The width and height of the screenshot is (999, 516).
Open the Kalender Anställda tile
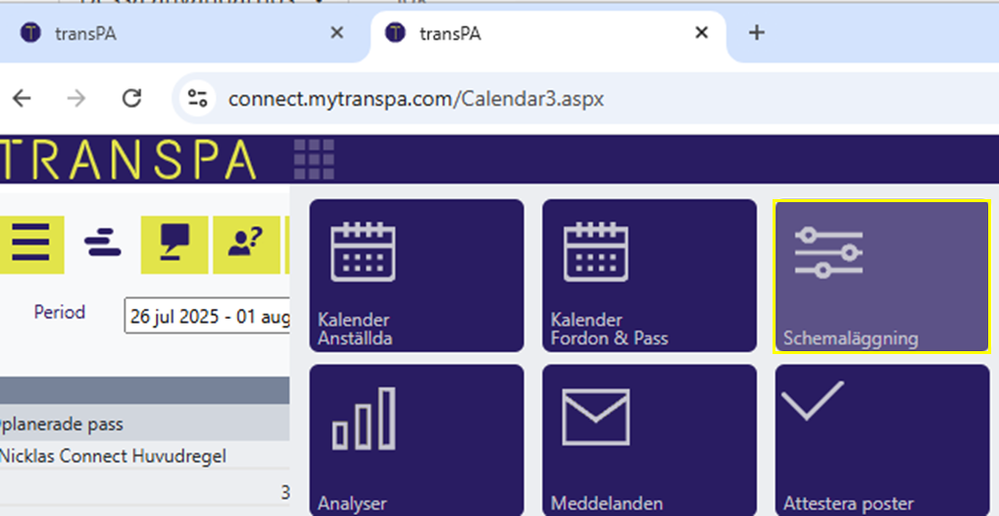click(417, 275)
